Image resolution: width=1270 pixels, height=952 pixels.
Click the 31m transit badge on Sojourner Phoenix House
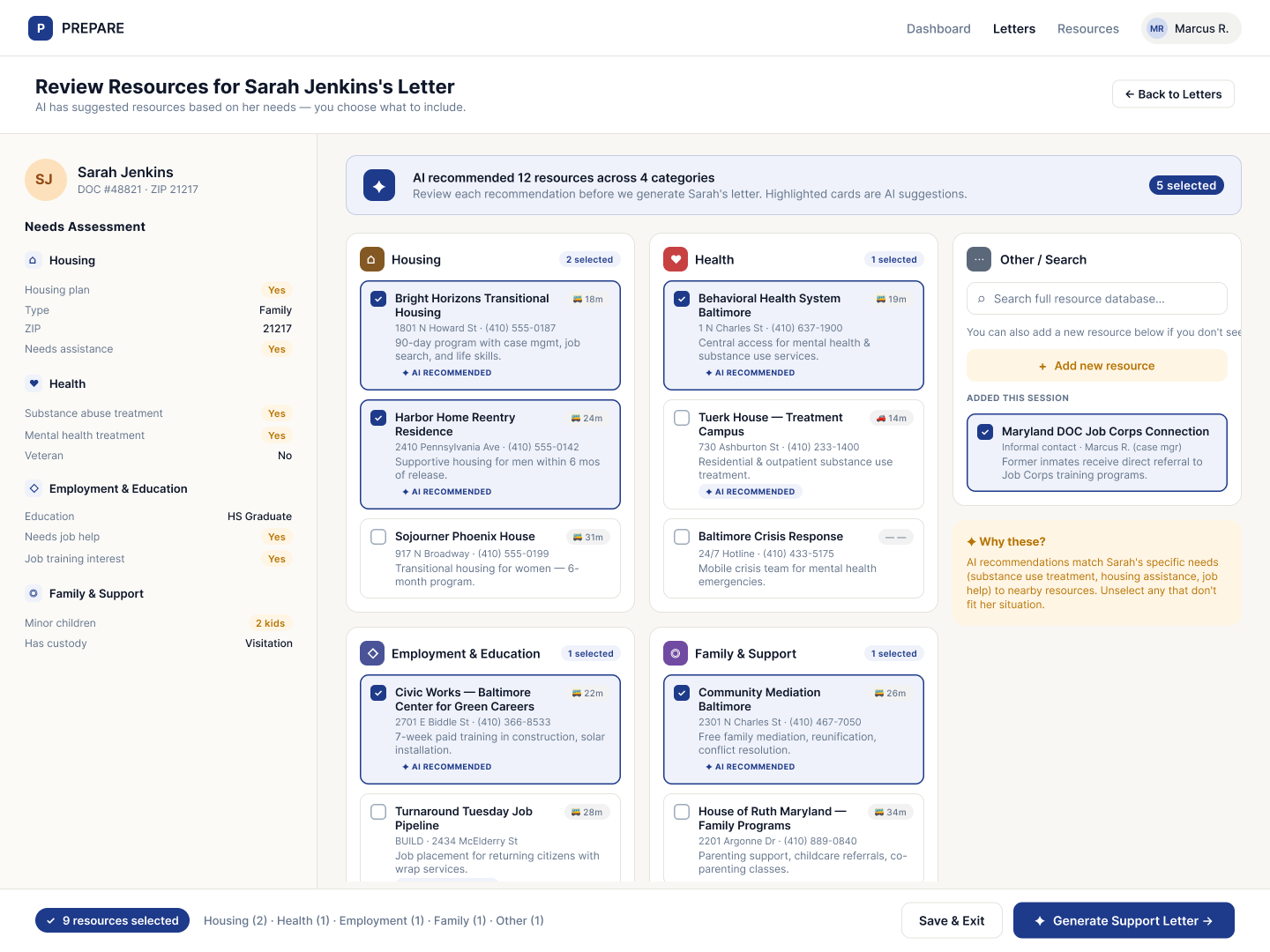pyautogui.click(x=588, y=537)
